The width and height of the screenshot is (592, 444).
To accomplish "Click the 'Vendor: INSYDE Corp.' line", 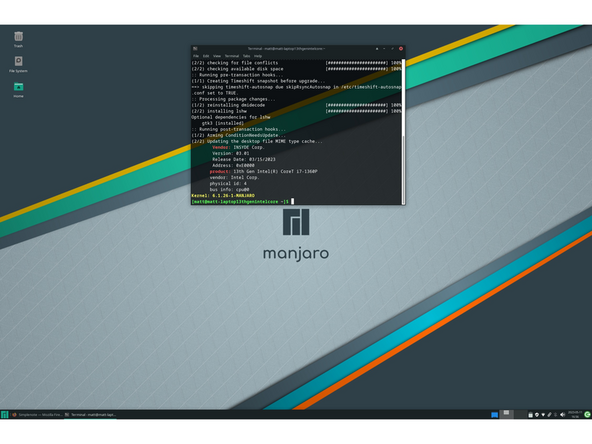I will coord(238,147).
